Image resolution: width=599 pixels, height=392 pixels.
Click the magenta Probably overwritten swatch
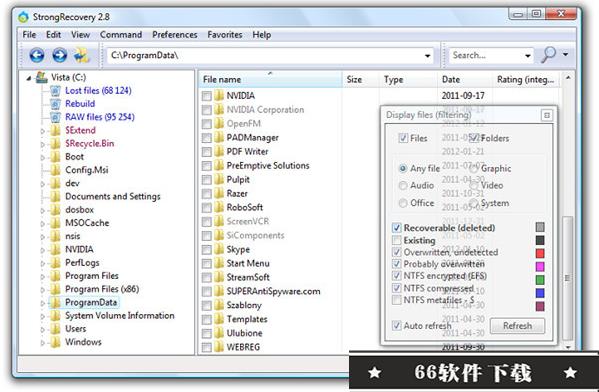pyautogui.click(x=540, y=266)
